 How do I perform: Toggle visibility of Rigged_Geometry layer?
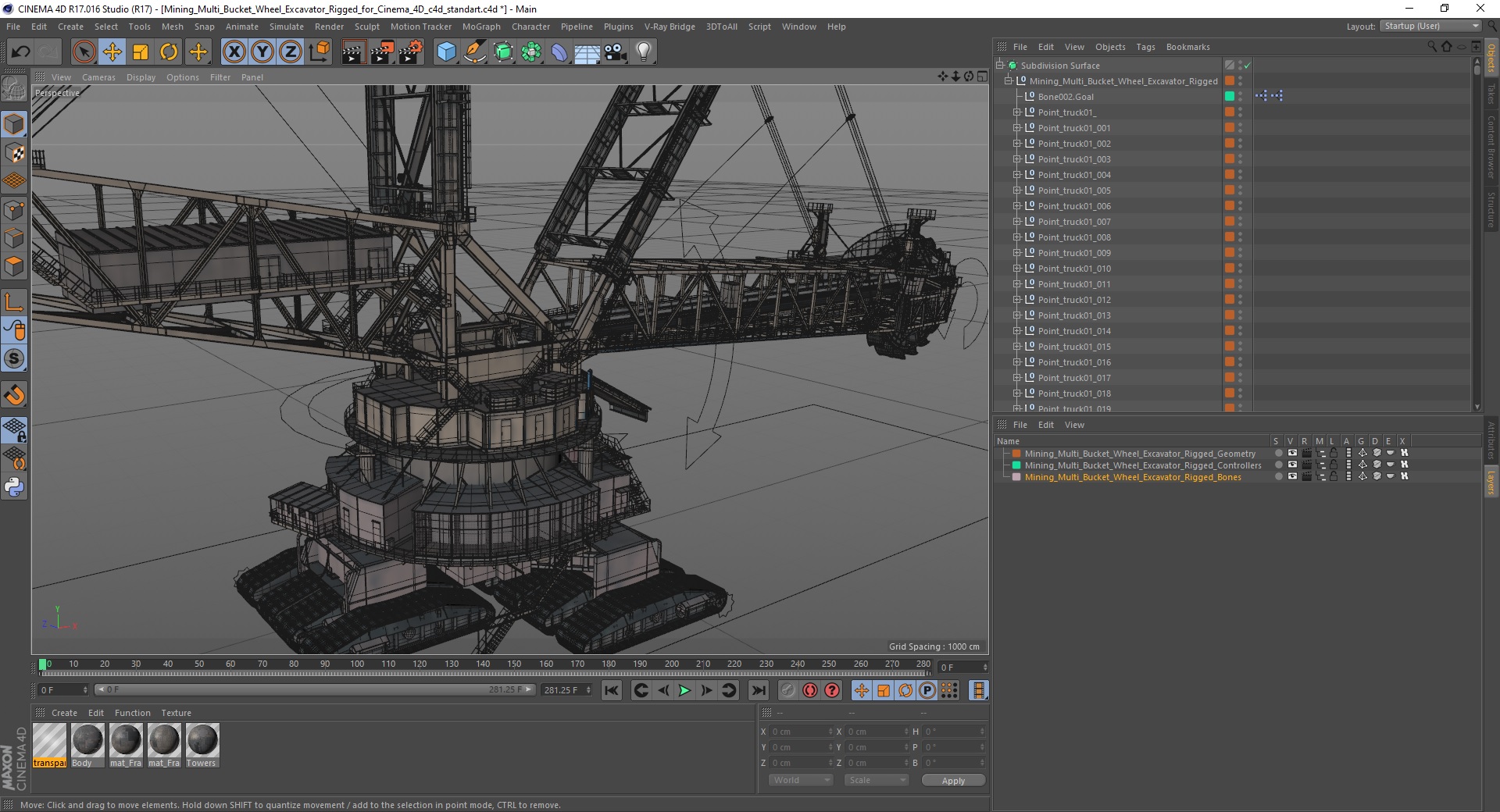[1292, 454]
